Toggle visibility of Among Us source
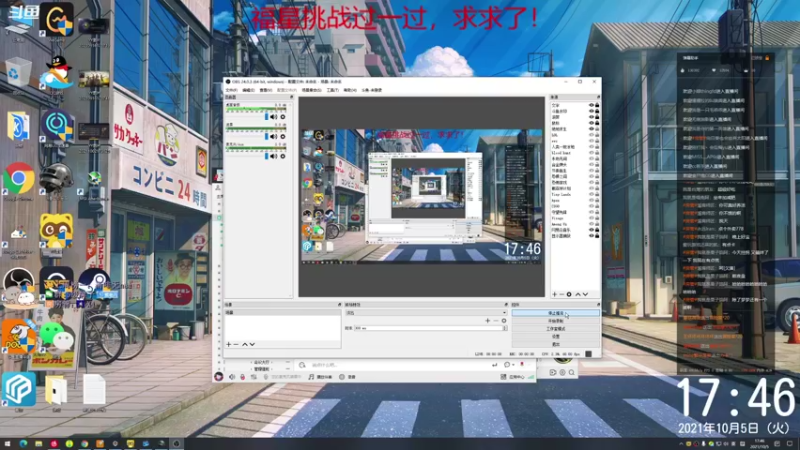This screenshot has height=450, width=800. click(x=591, y=224)
